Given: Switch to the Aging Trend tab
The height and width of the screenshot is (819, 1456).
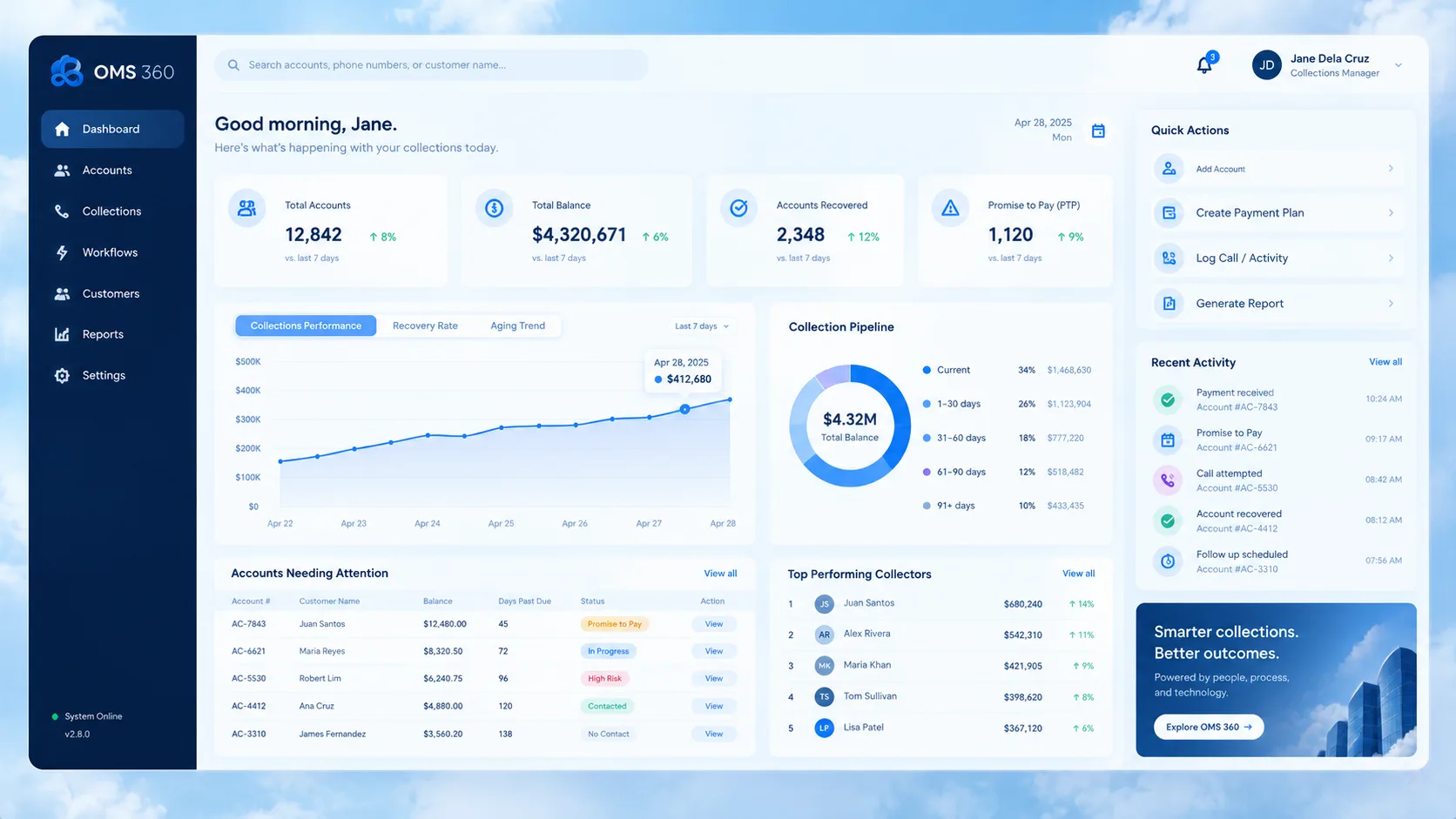Looking at the screenshot, I should coord(517,326).
